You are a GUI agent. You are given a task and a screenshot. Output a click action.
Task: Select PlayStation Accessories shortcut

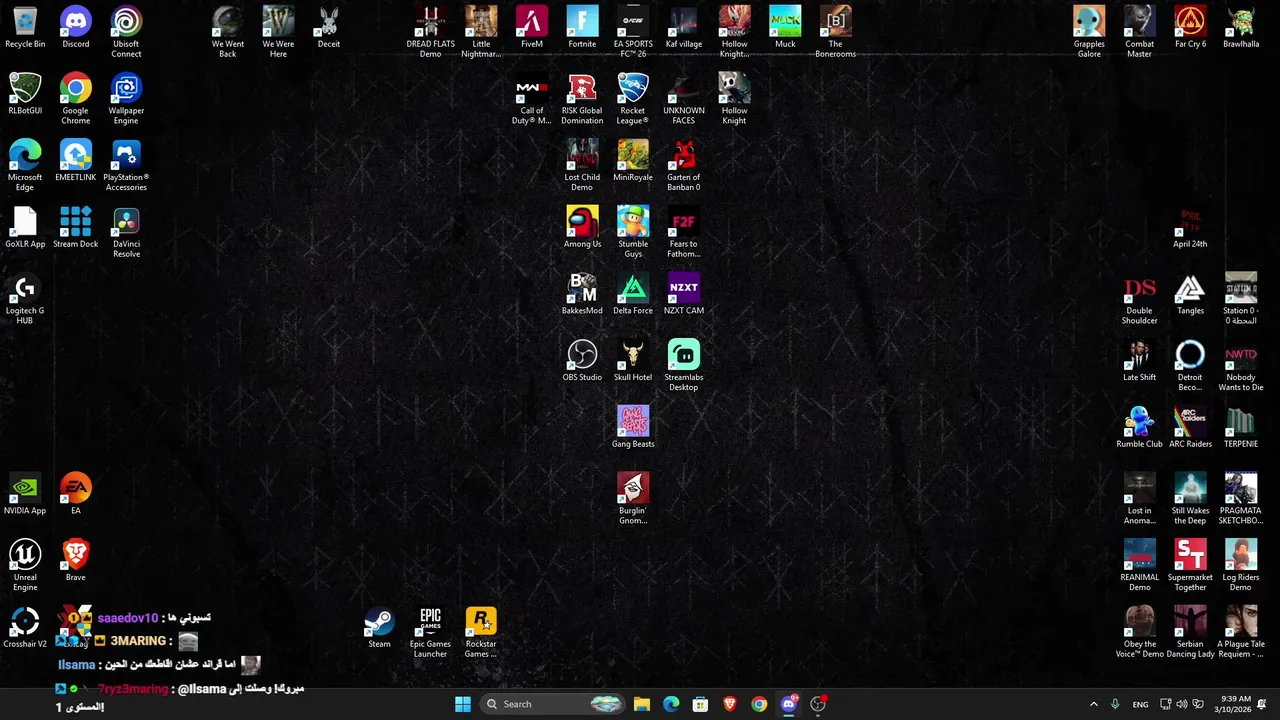126,166
